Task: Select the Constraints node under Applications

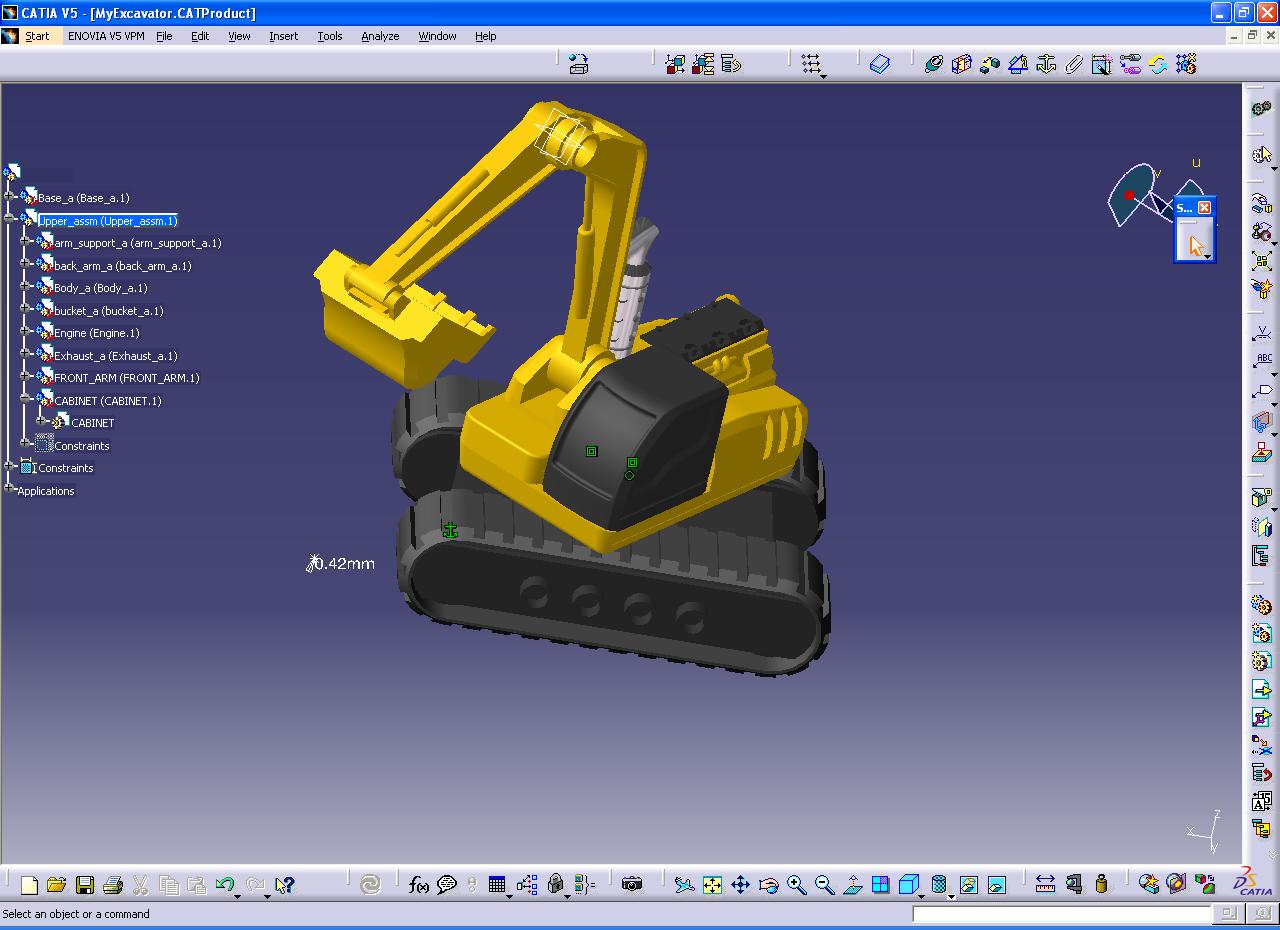Action: pos(65,468)
